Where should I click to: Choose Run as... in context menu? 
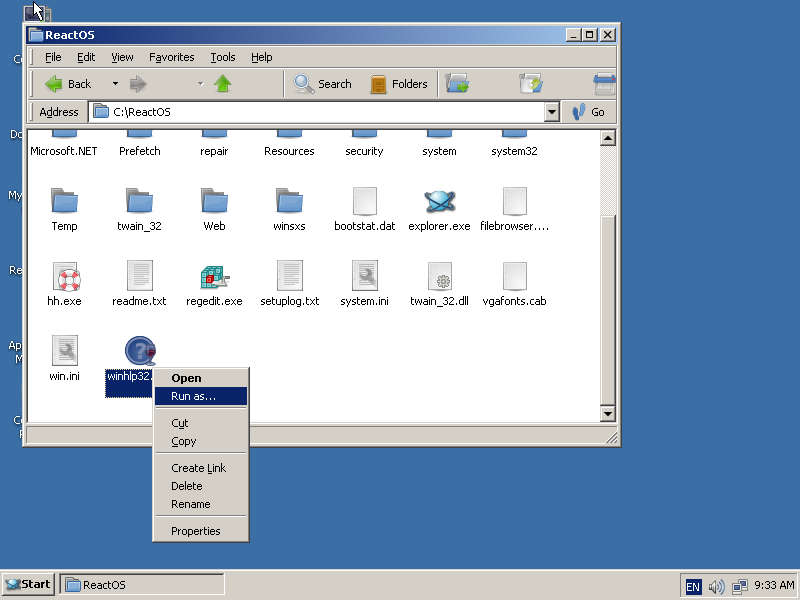pyautogui.click(x=201, y=396)
